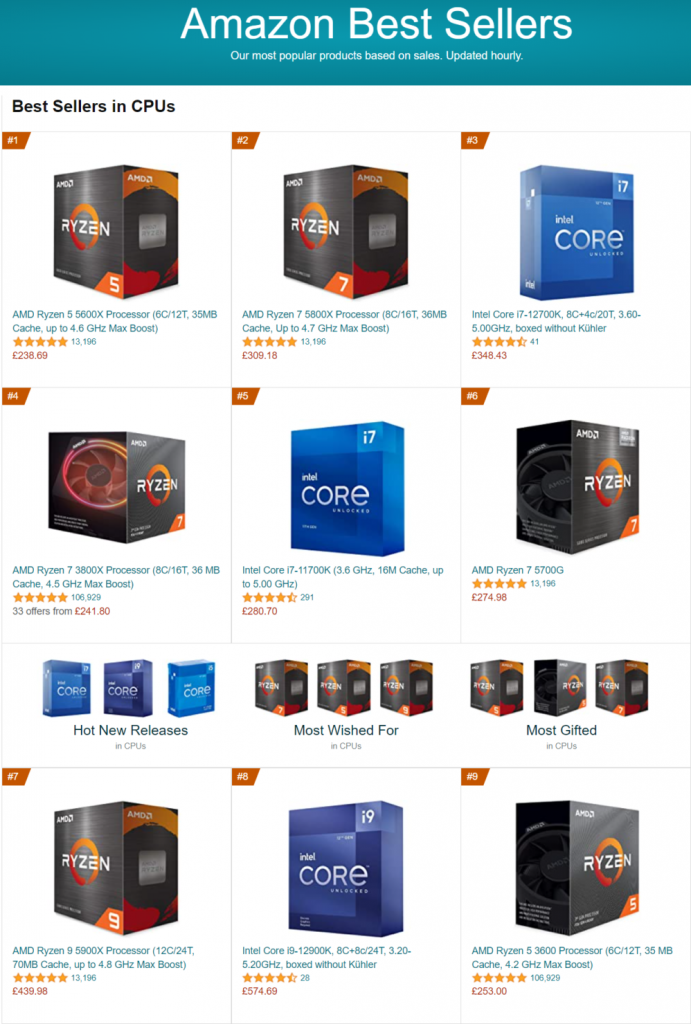The image size is (691, 1024).
Task: Click the middle Most Gifted thumbnail image
Action: 560,687
